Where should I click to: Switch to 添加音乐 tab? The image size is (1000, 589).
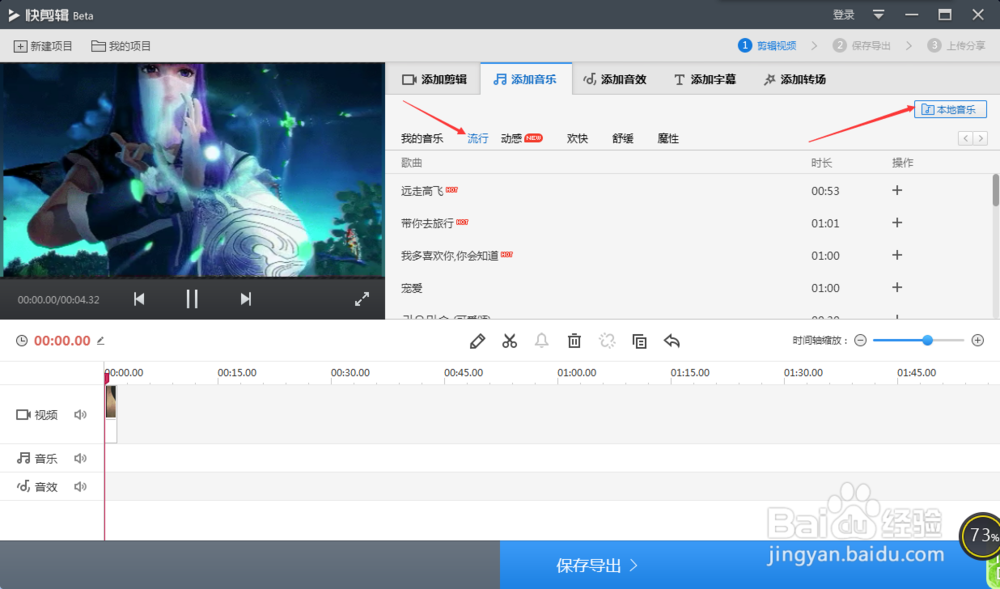[x=526, y=79]
